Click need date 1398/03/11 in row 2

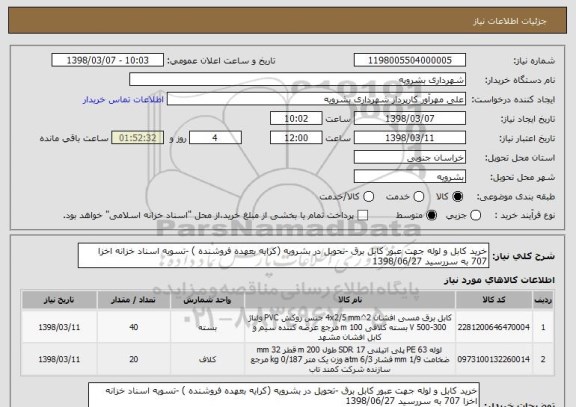coord(59,359)
